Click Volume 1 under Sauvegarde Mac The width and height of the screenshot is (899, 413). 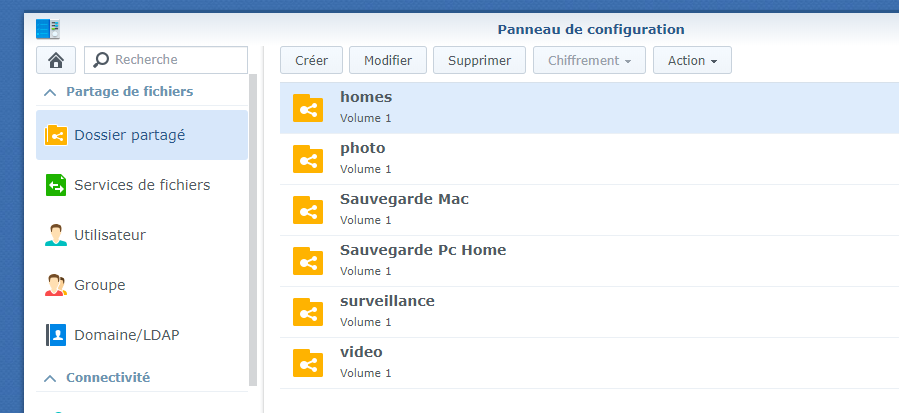(365, 220)
